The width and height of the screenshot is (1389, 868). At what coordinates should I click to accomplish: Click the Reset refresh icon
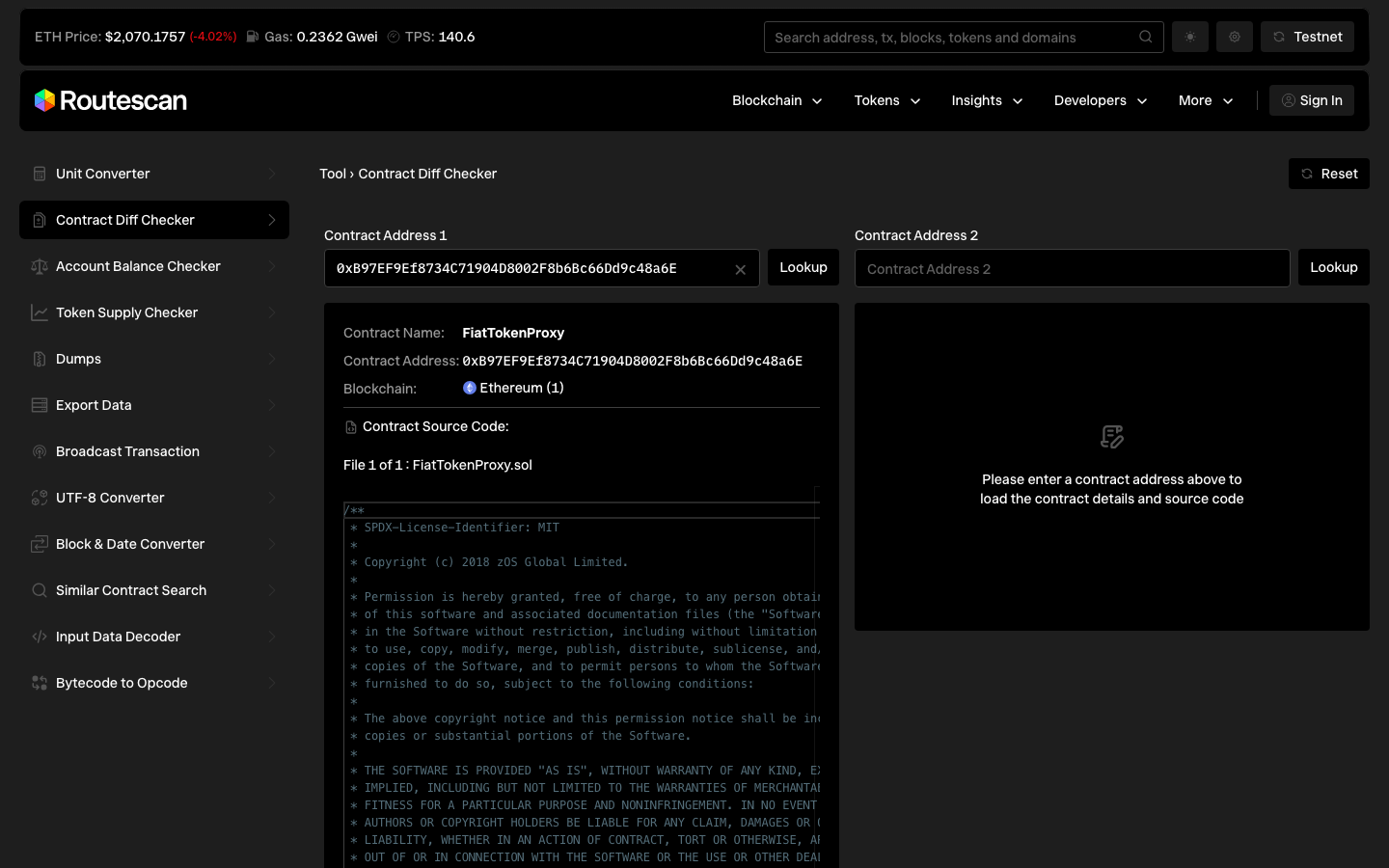(1306, 174)
